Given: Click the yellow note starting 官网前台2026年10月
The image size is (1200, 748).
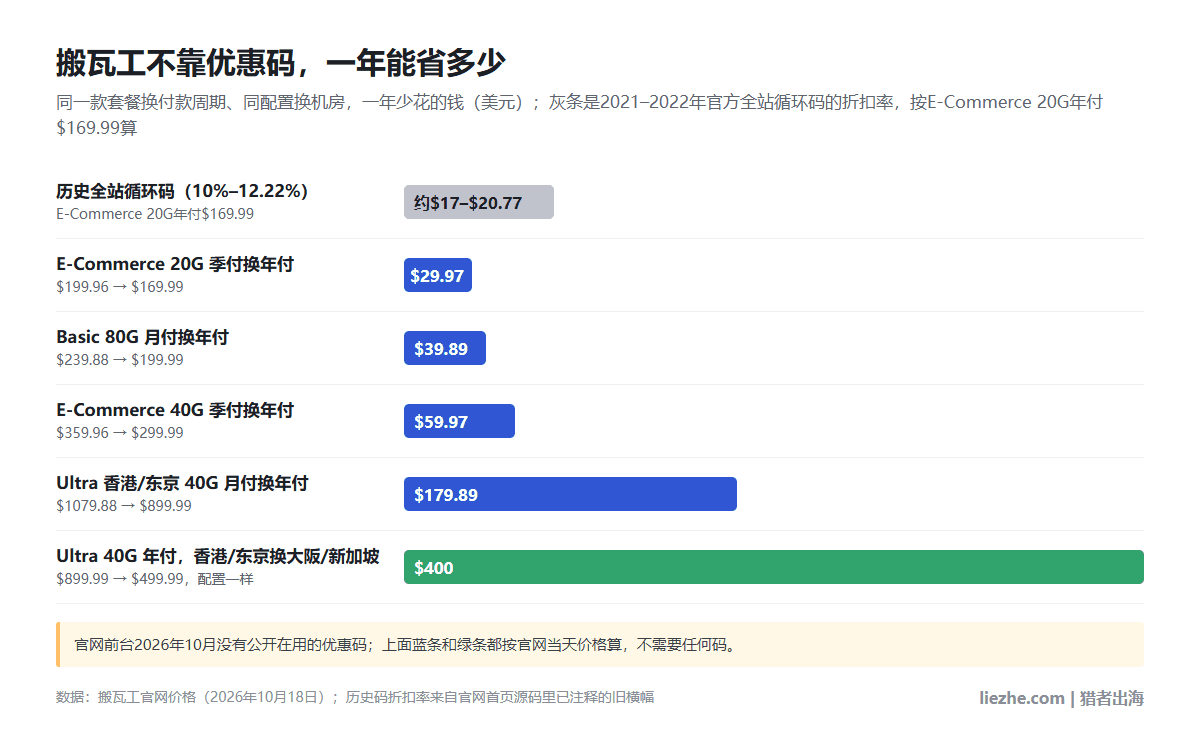Looking at the screenshot, I should click(600, 644).
